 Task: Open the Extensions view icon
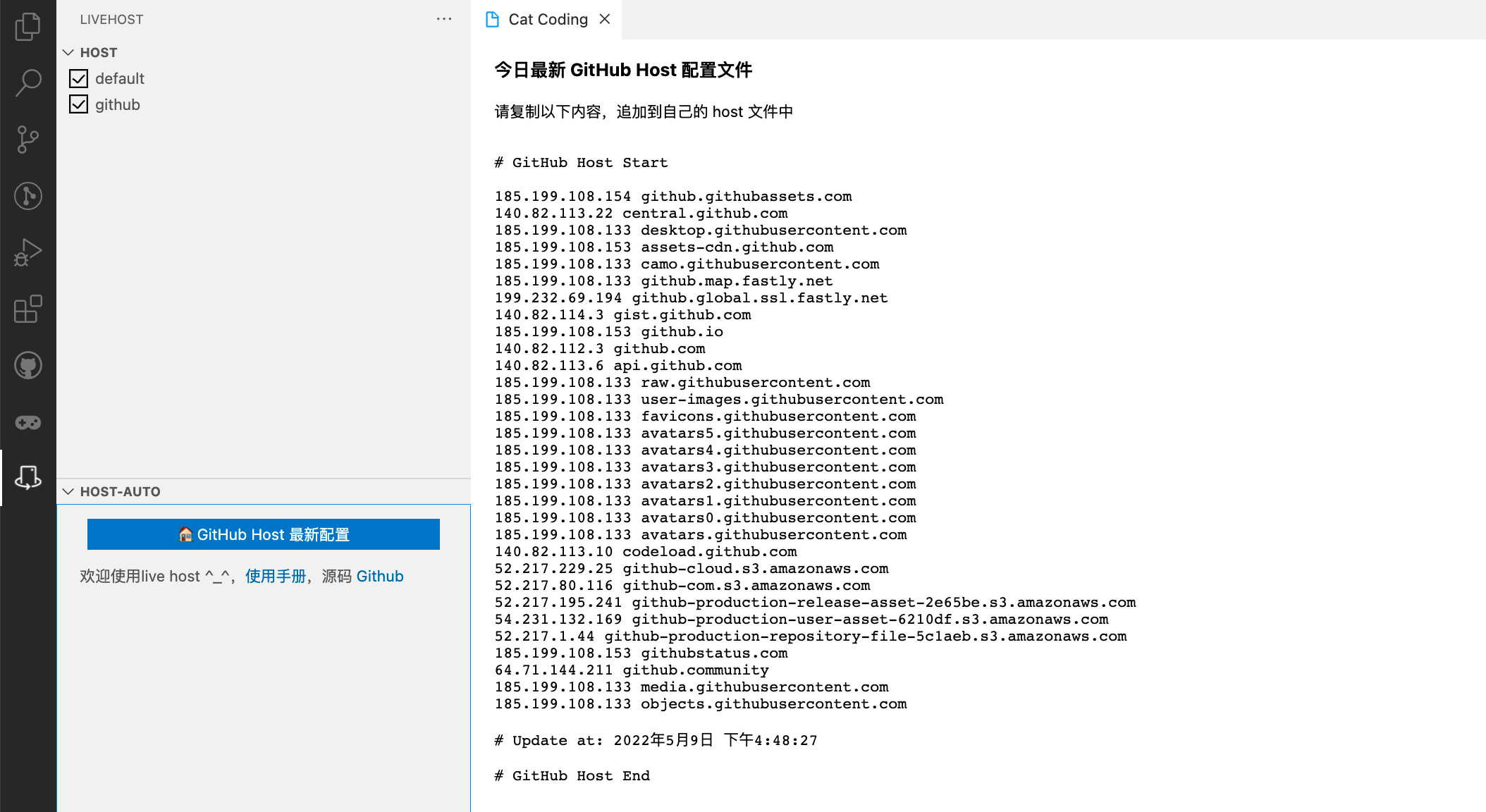coord(27,309)
